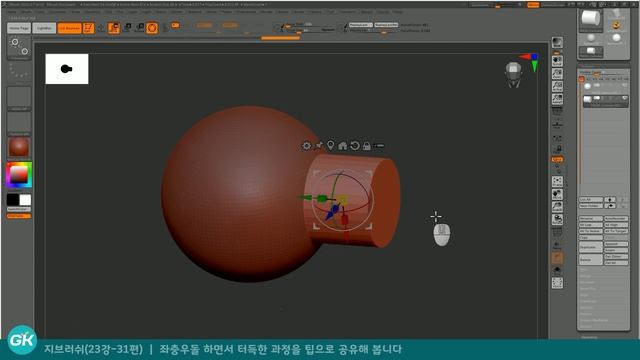640x360 pixels.
Task: Expand the Merge section in Subtool panel
Action: [x=585, y=276]
